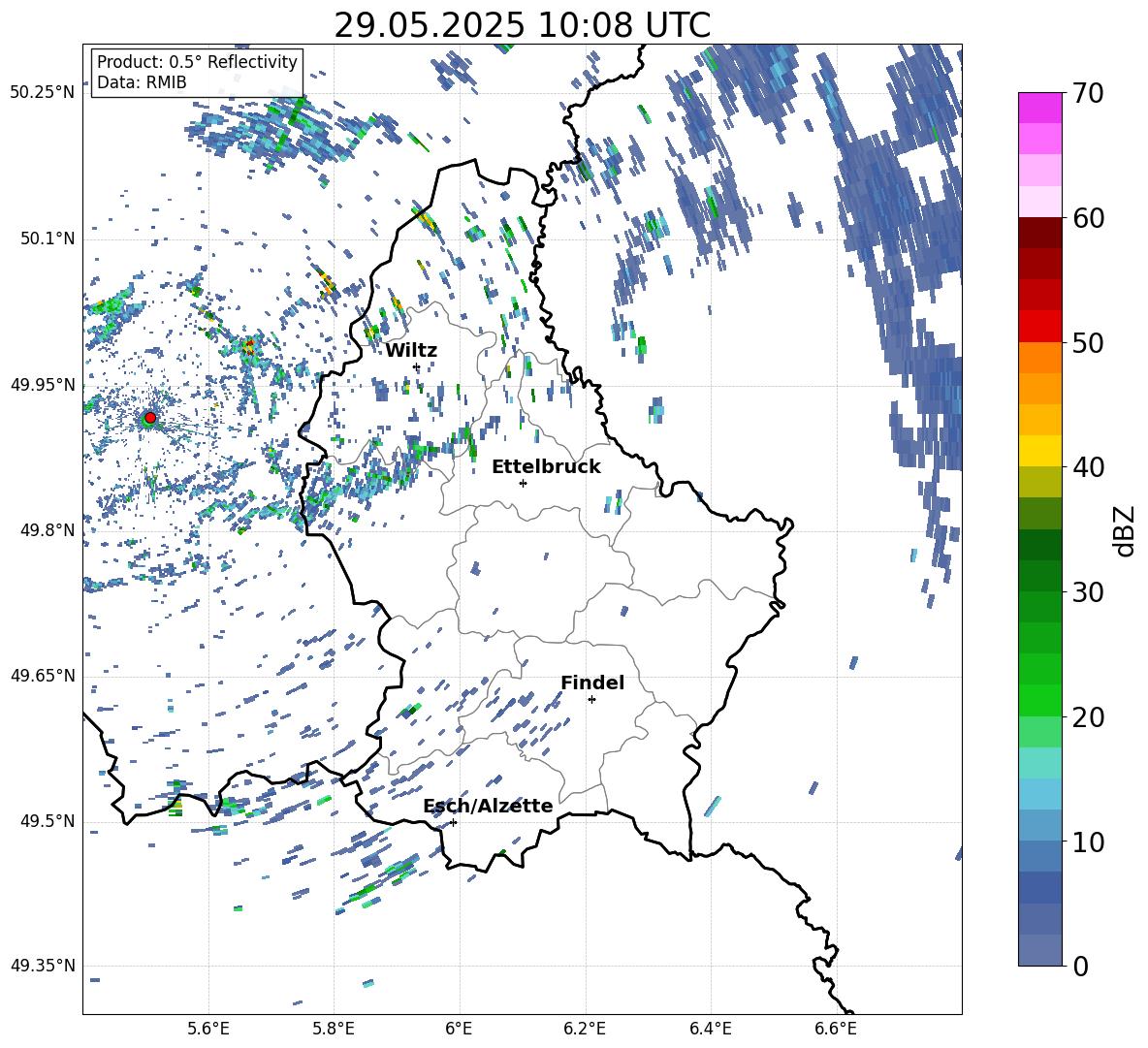The image size is (1148, 1048).
Task: Click the colorbar tick label 0
Action: pos(1079,966)
